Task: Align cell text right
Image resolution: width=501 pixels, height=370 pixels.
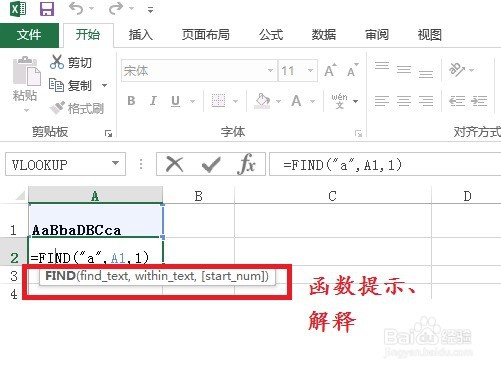Action: coord(426,101)
